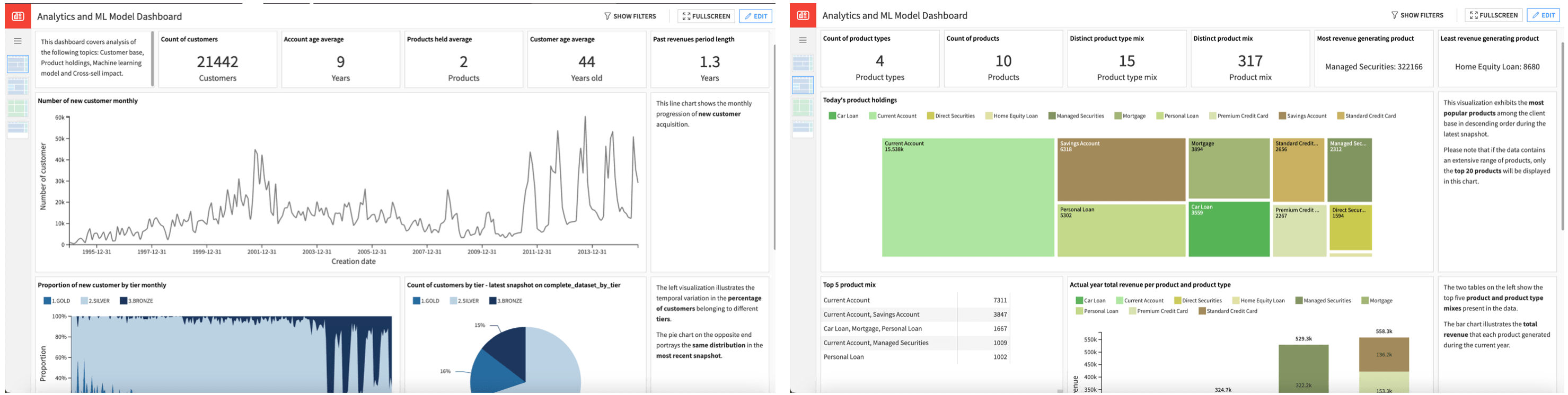
Task: Click Car Loan legend in Today's product holdings
Action: [844, 116]
